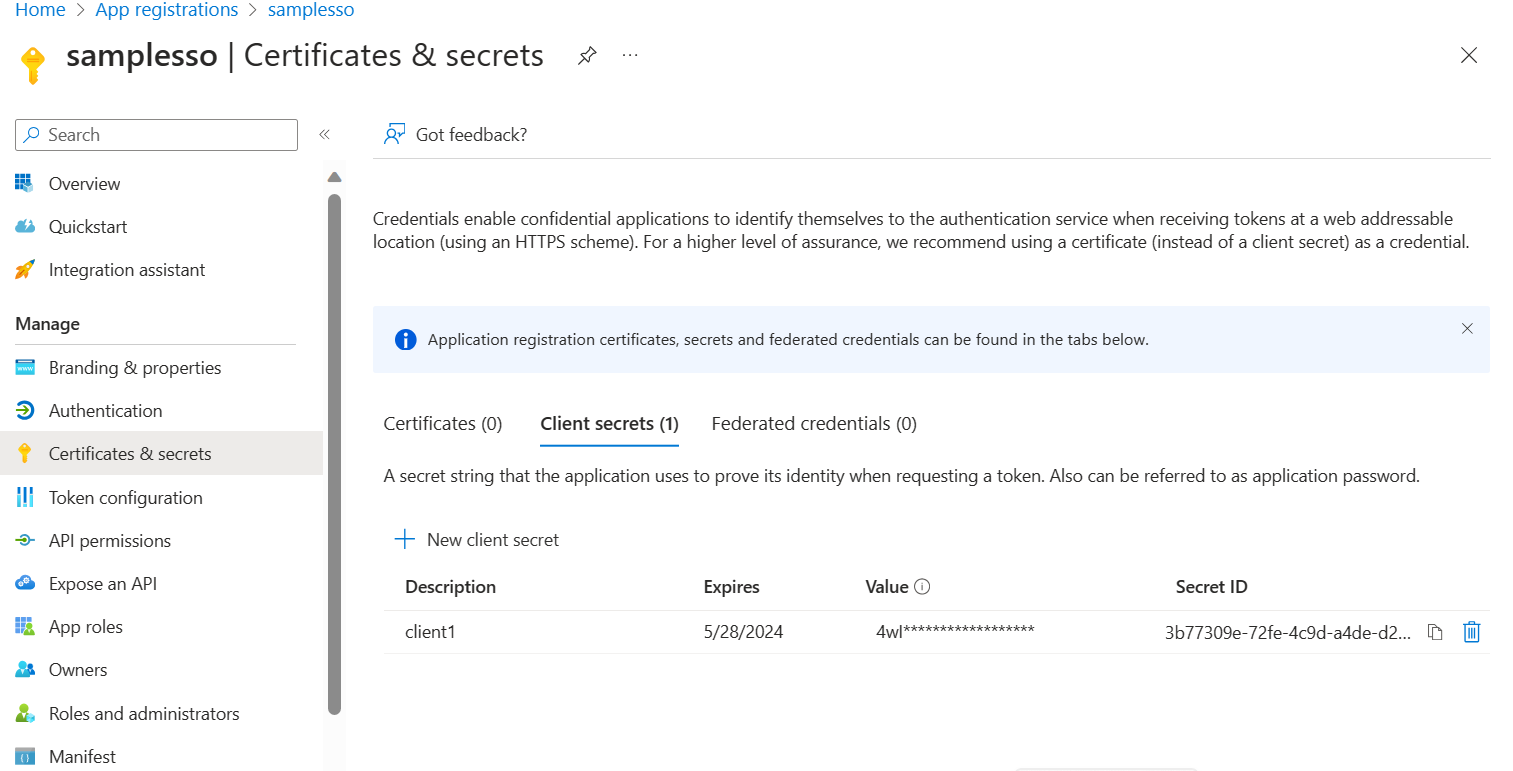The height and width of the screenshot is (771, 1513).
Task: Click into the sidebar Search box
Action: click(x=155, y=134)
